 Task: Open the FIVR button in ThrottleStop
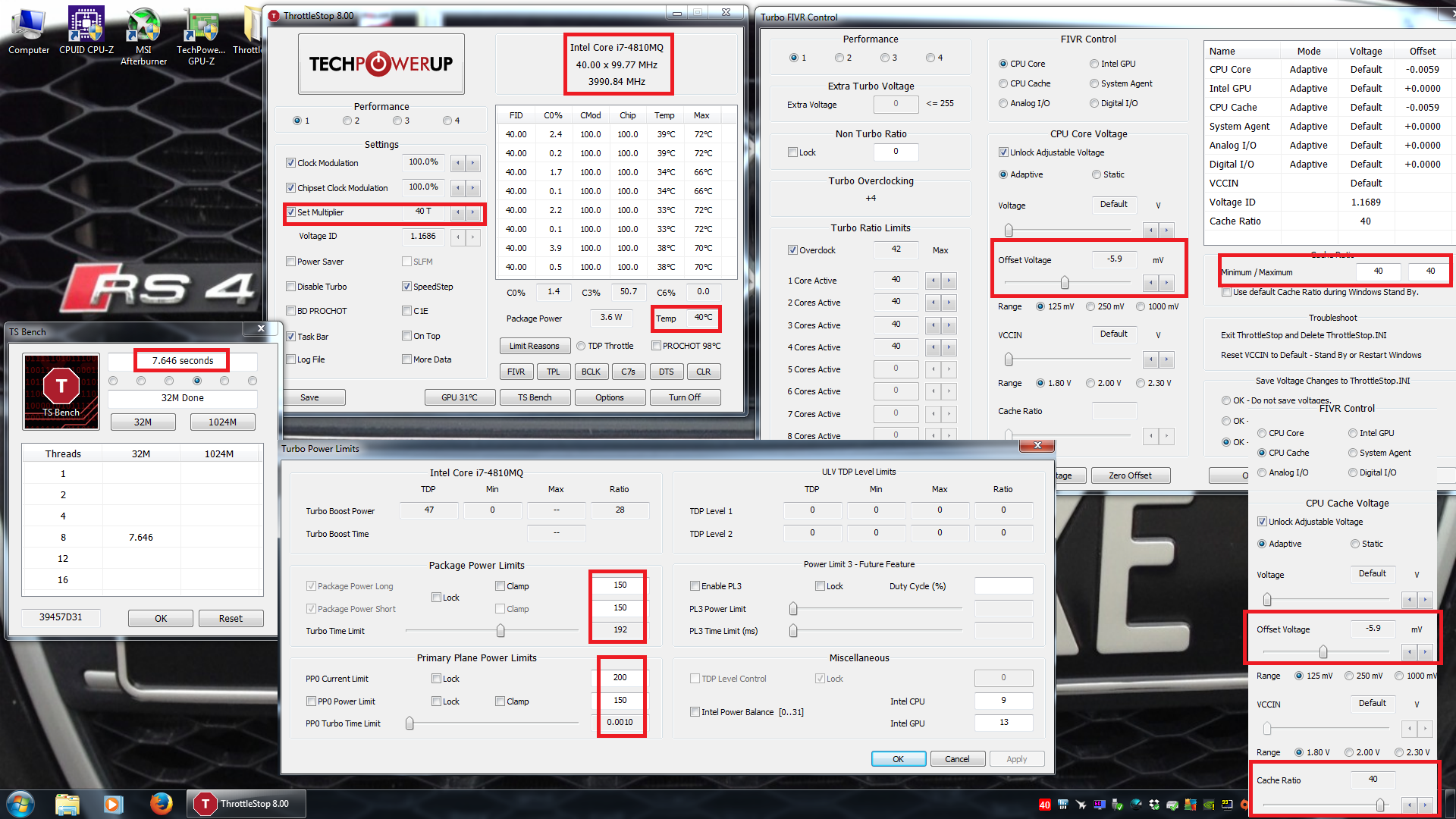click(x=516, y=372)
